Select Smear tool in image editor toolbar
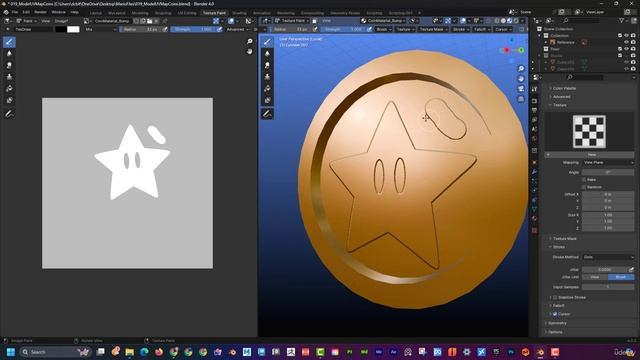640x360 pixels. point(9,65)
